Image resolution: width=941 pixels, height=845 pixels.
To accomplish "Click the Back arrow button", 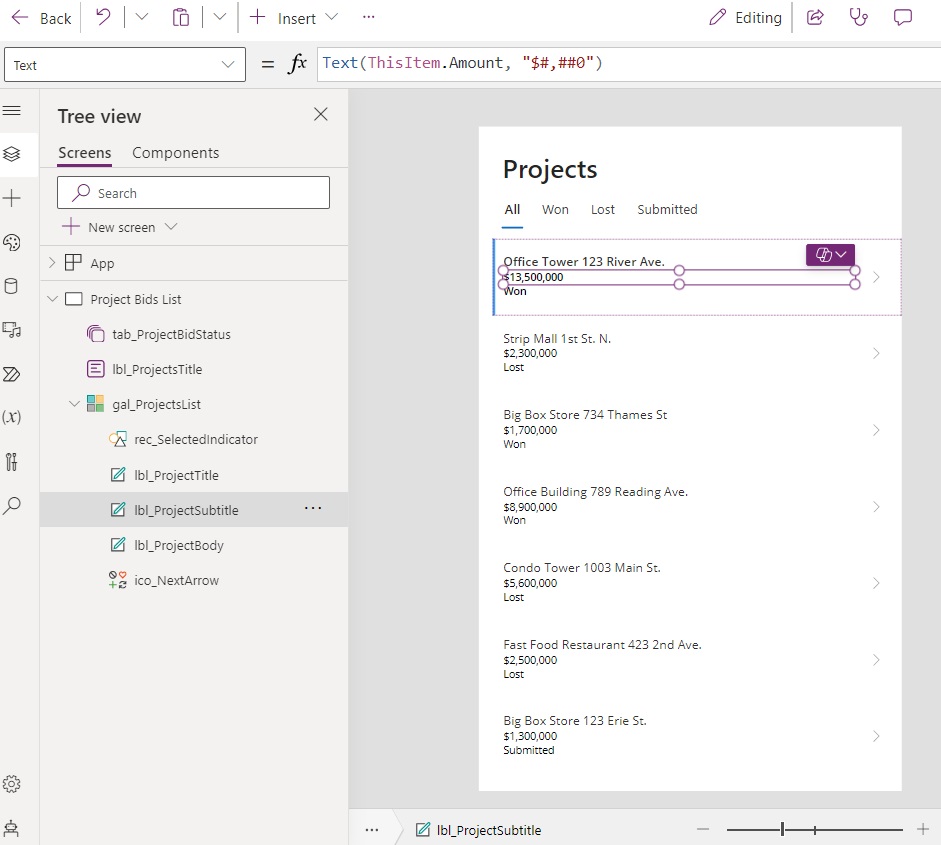I will 41,18.
